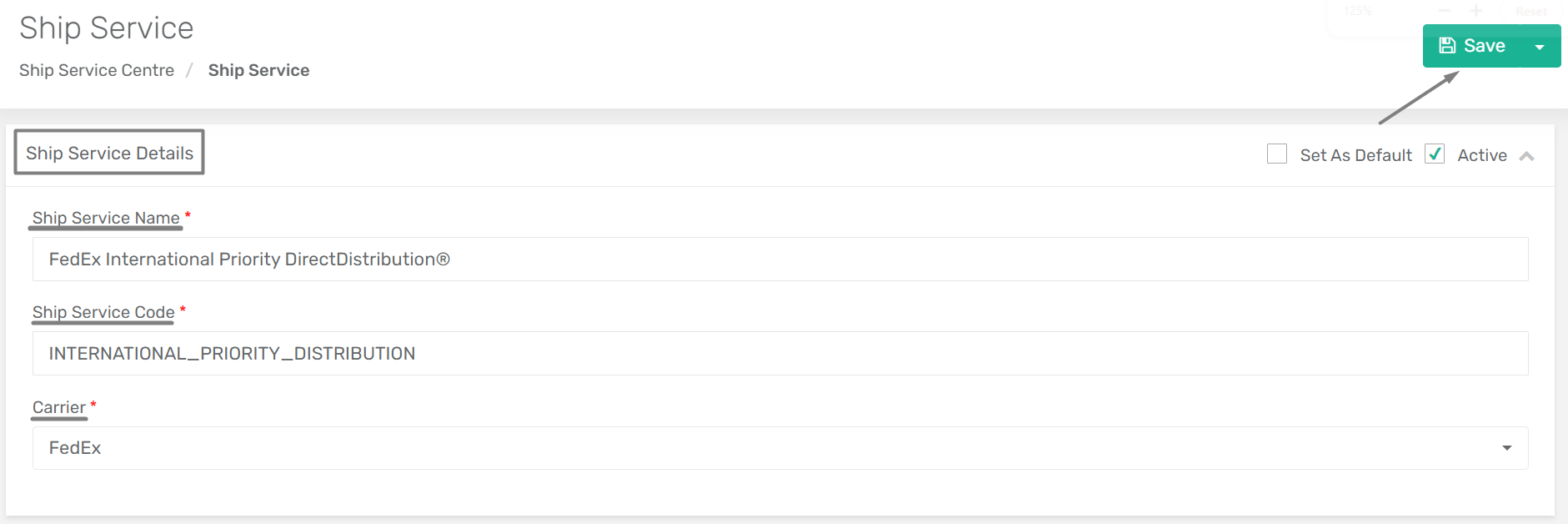The image size is (1568, 524).
Task: Click the Ship Service page heading
Action: coord(107,28)
